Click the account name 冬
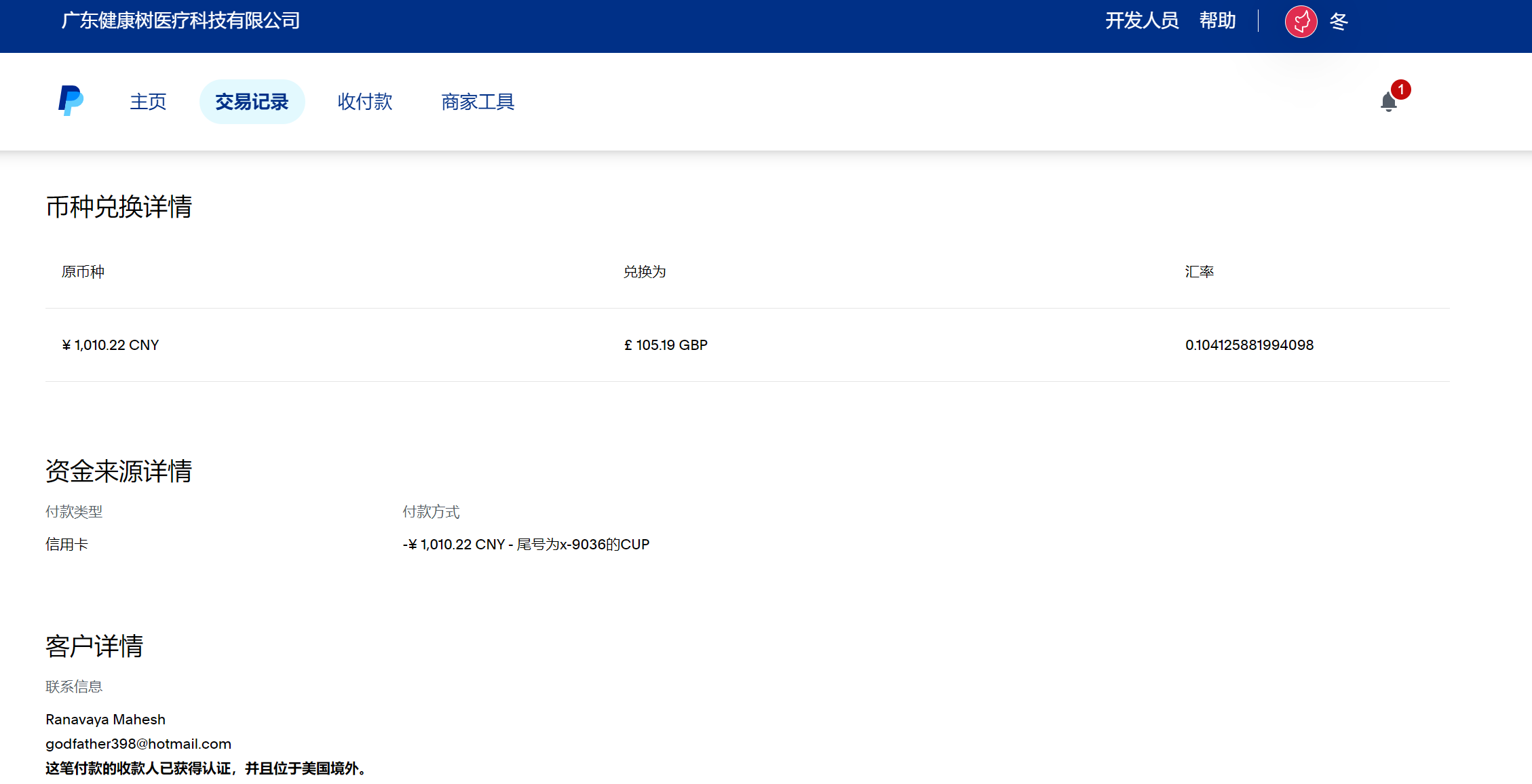The width and height of the screenshot is (1532, 784). pyautogui.click(x=1339, y=22)
